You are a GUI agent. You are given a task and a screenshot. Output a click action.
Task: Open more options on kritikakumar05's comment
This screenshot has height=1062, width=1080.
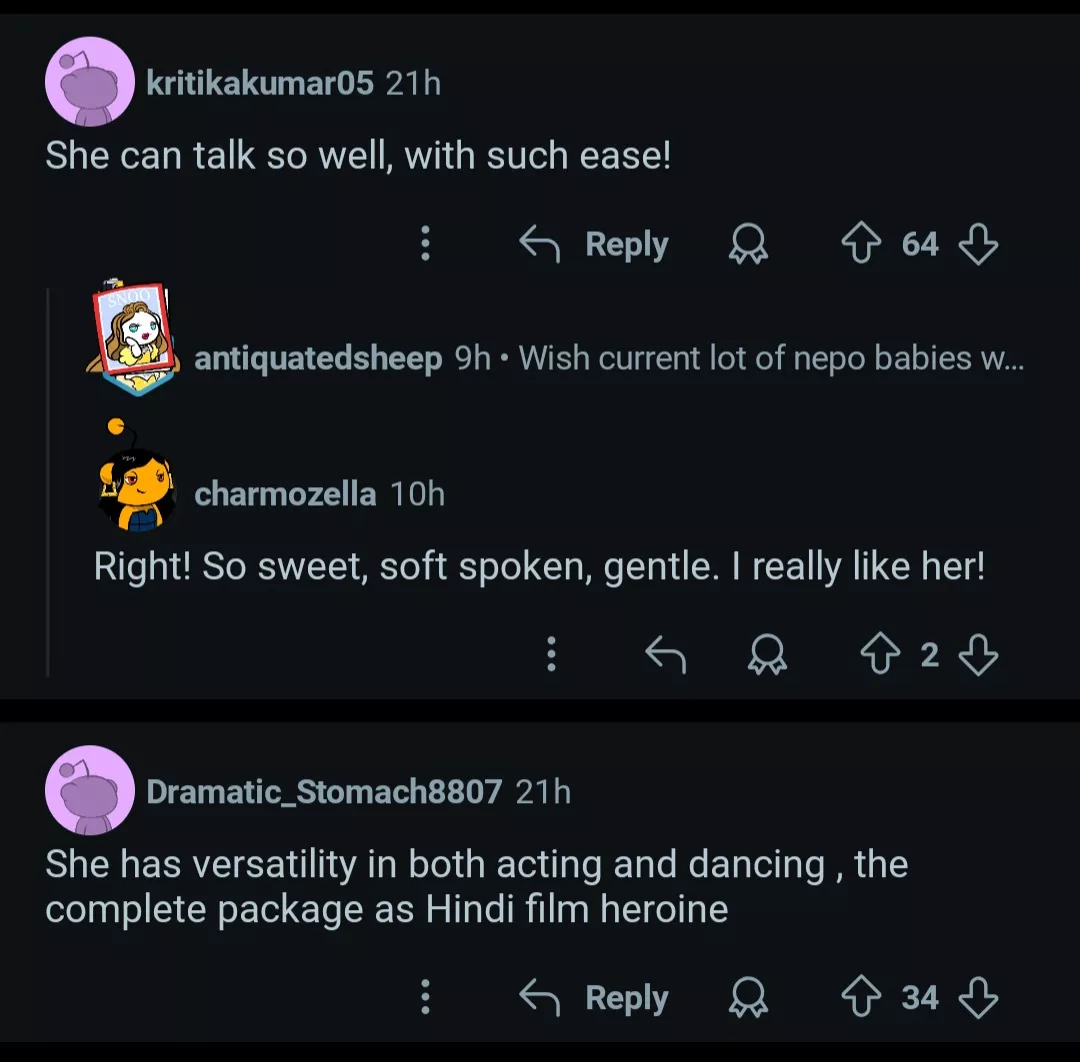[x=425, y=244]
